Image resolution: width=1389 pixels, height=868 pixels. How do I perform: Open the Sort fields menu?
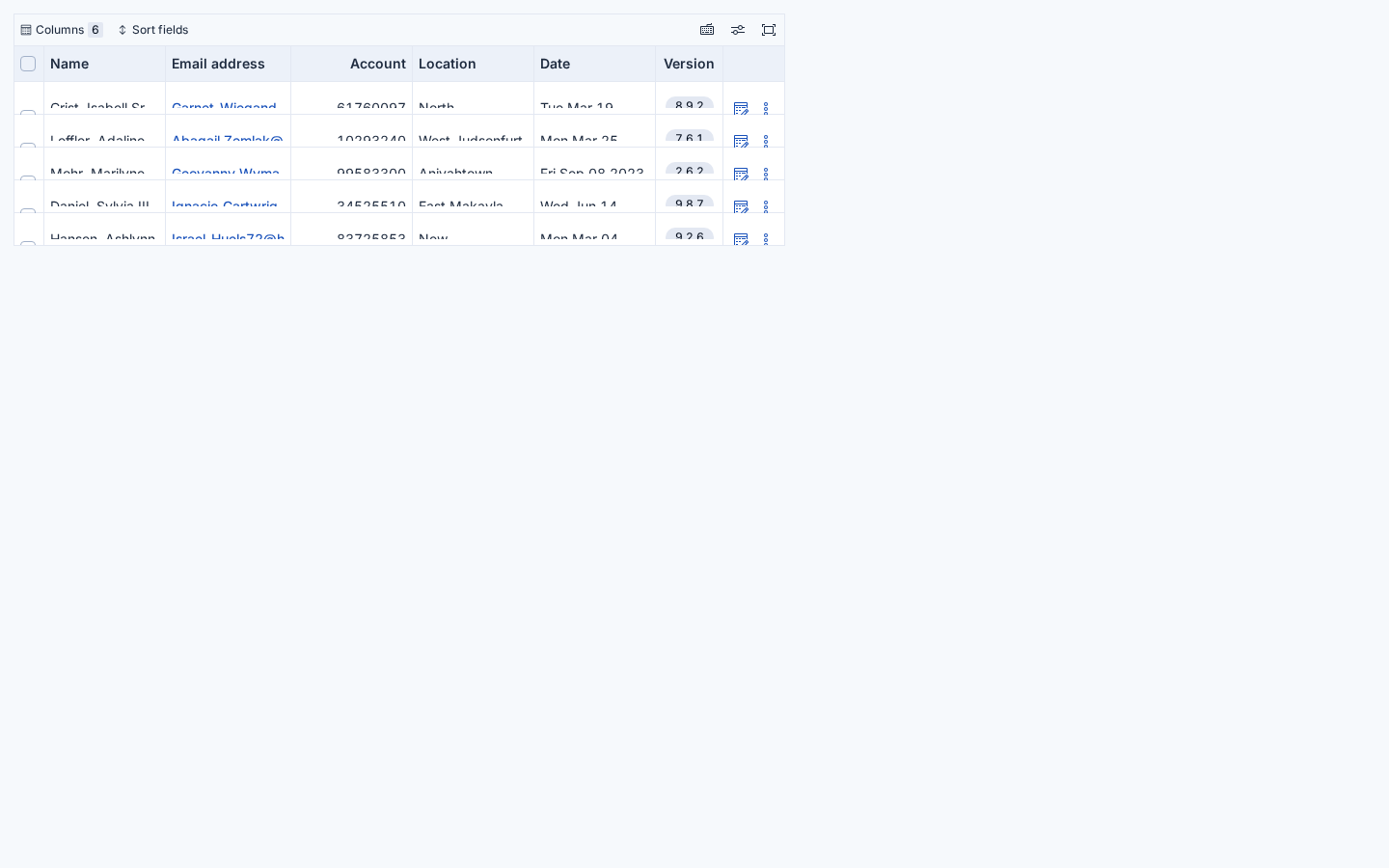point(153,30)
